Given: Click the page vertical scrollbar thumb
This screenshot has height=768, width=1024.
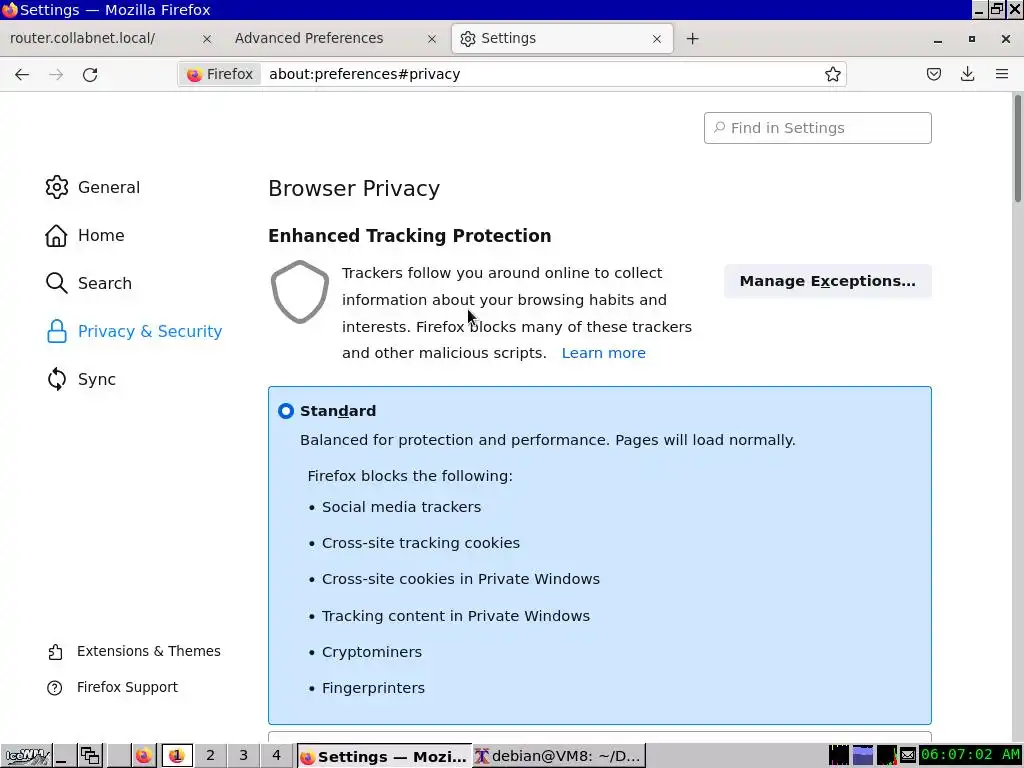Looking at the screenshot, I should pos(1017,149).
